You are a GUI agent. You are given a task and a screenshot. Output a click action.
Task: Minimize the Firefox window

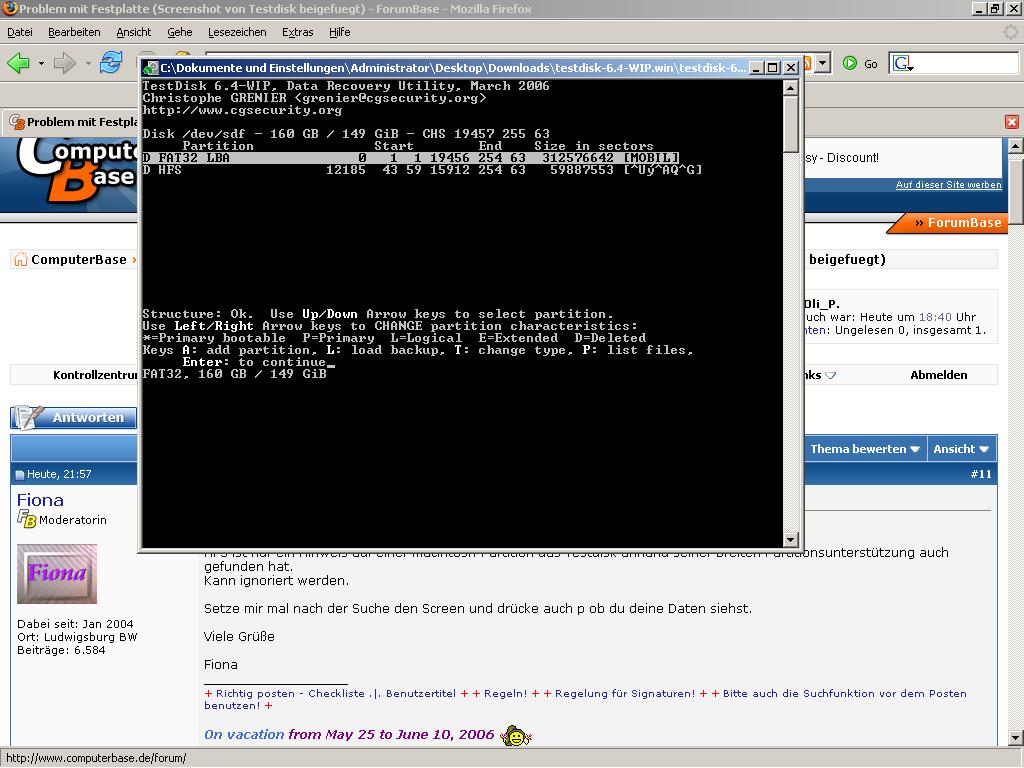click(978, 8)
